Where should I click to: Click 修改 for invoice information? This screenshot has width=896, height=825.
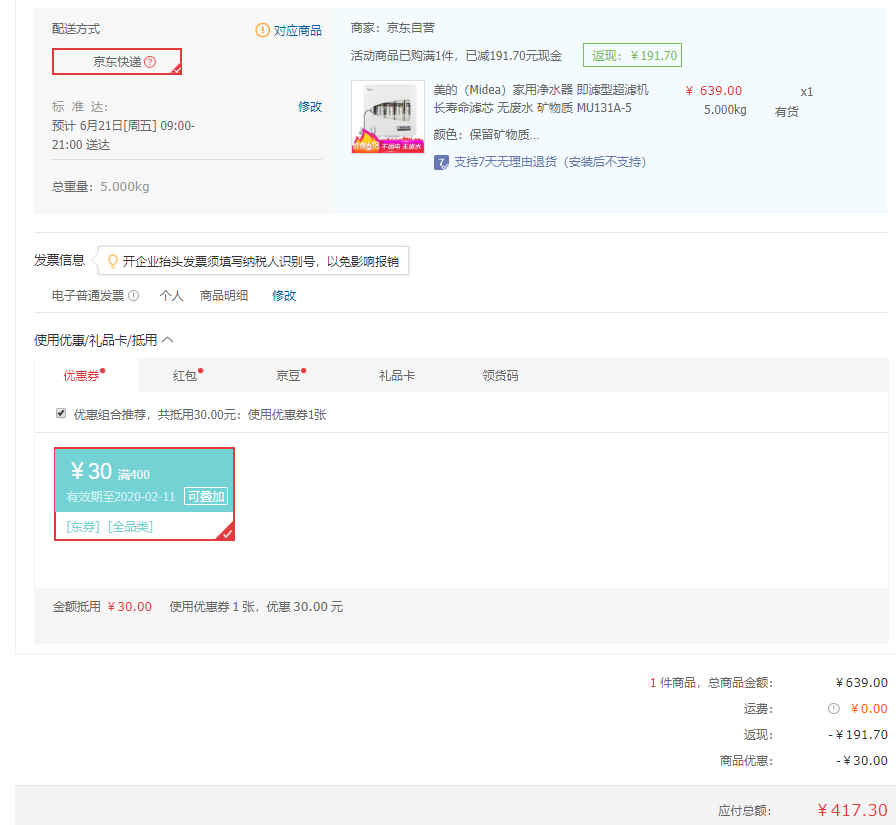click(x=284, y=295)
